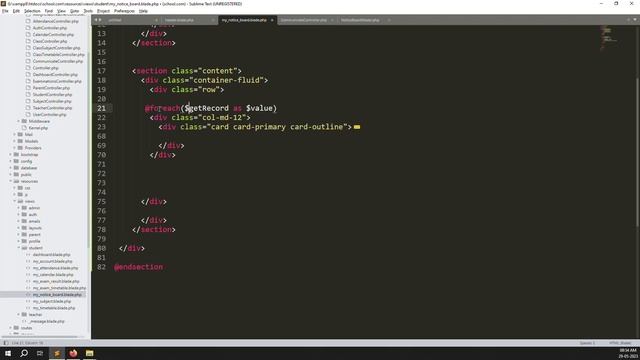Expand the Providers folder arrow
The image size is (640, 360).
(x=14, y=148)
